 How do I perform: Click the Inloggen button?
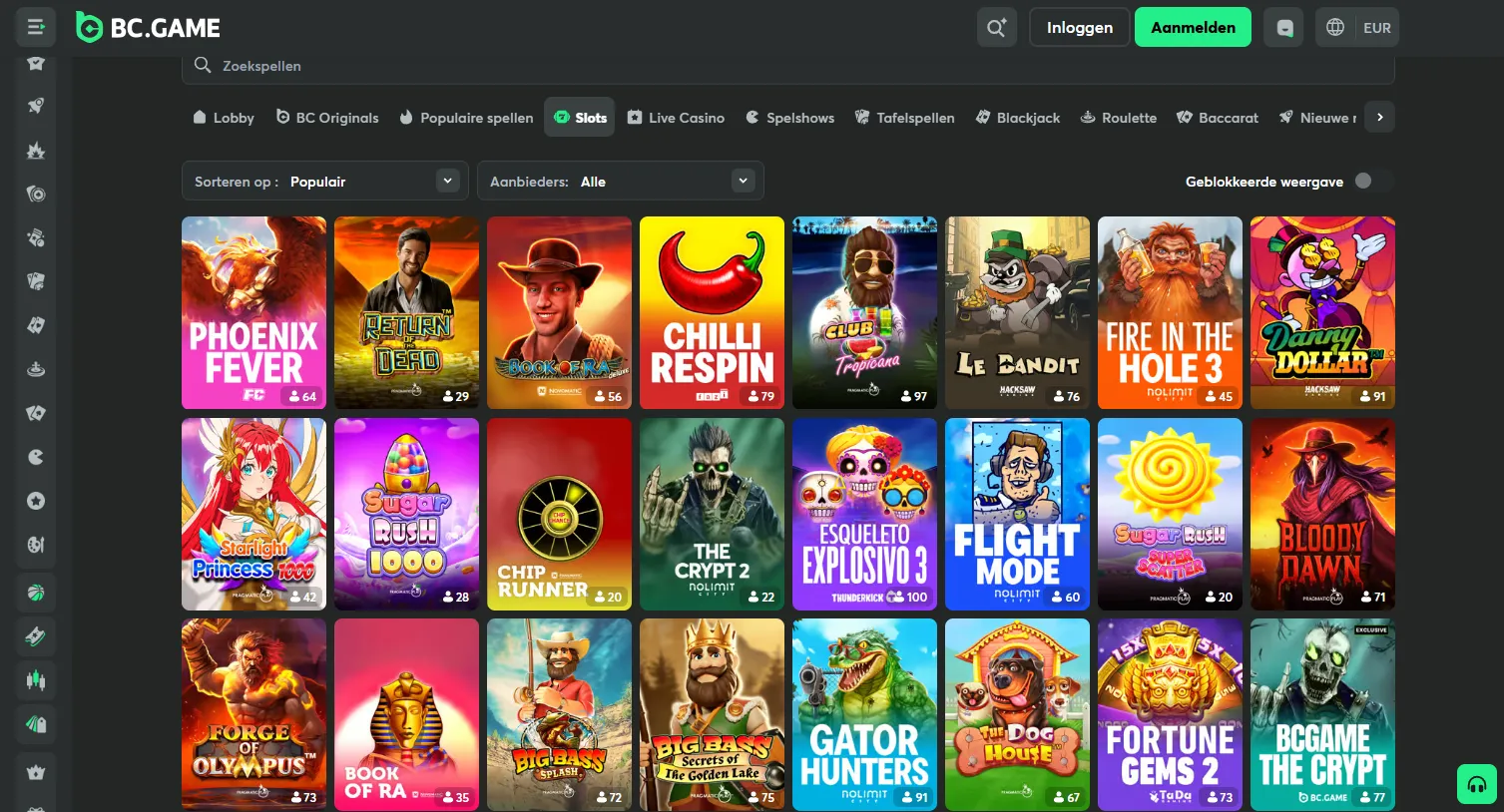point(1079,27)
